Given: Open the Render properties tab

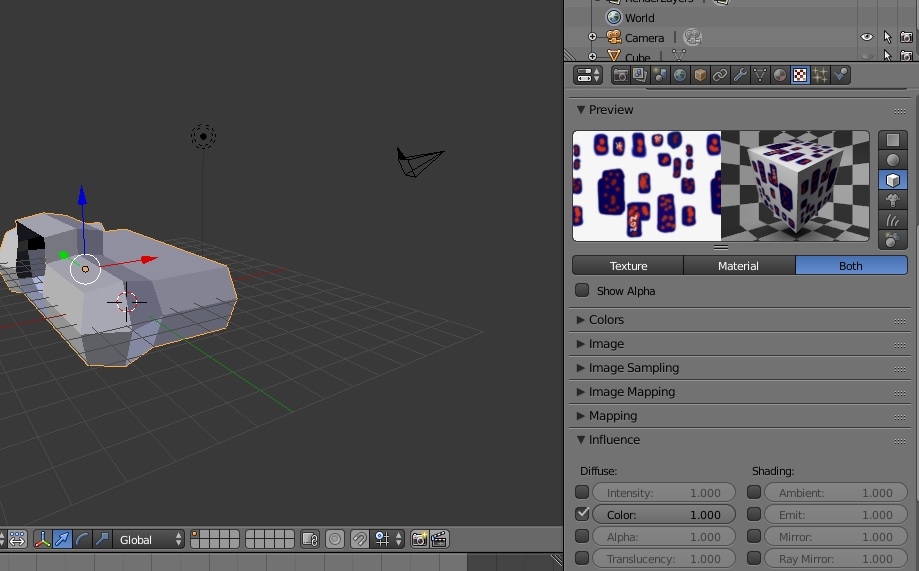Looking at the screenshot, I should 620,75.
